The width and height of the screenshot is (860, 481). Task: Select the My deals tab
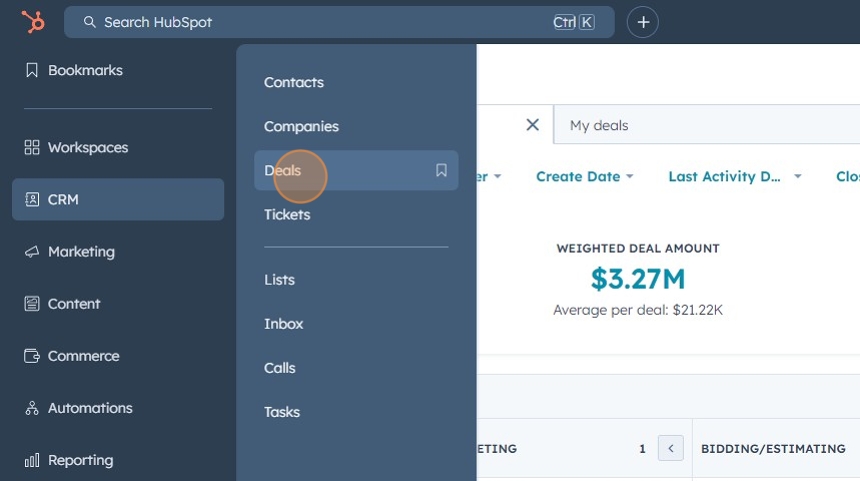[599, 126]
